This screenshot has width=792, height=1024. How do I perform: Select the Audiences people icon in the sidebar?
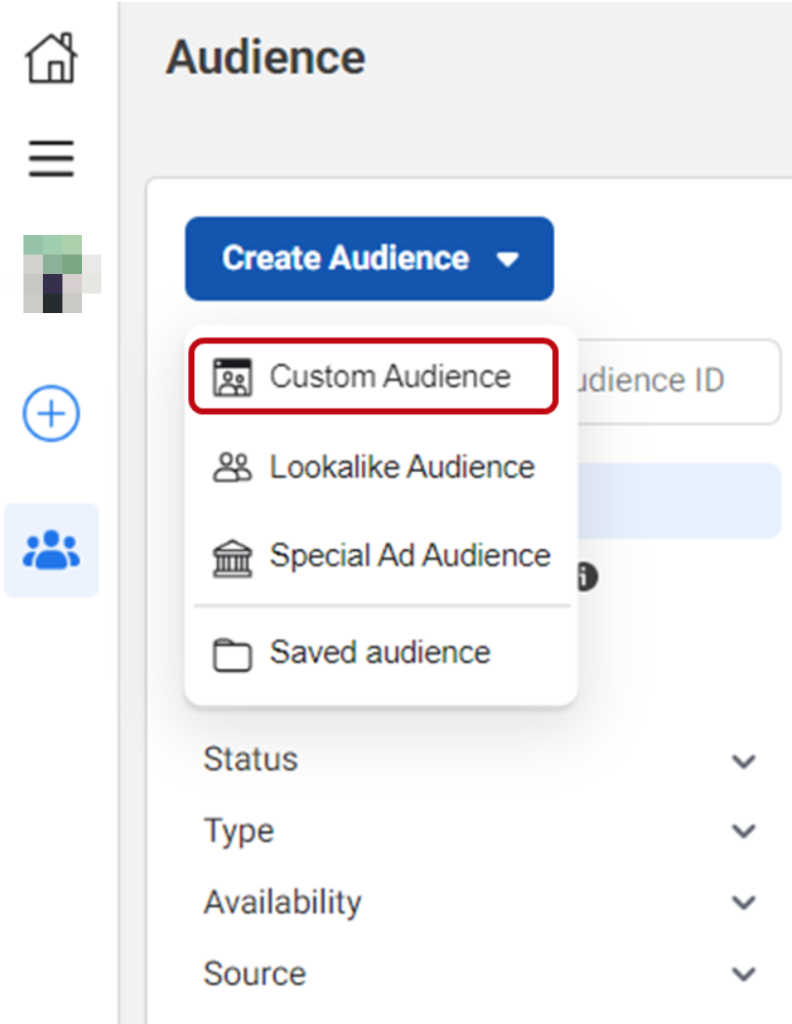tap(51, 550)
